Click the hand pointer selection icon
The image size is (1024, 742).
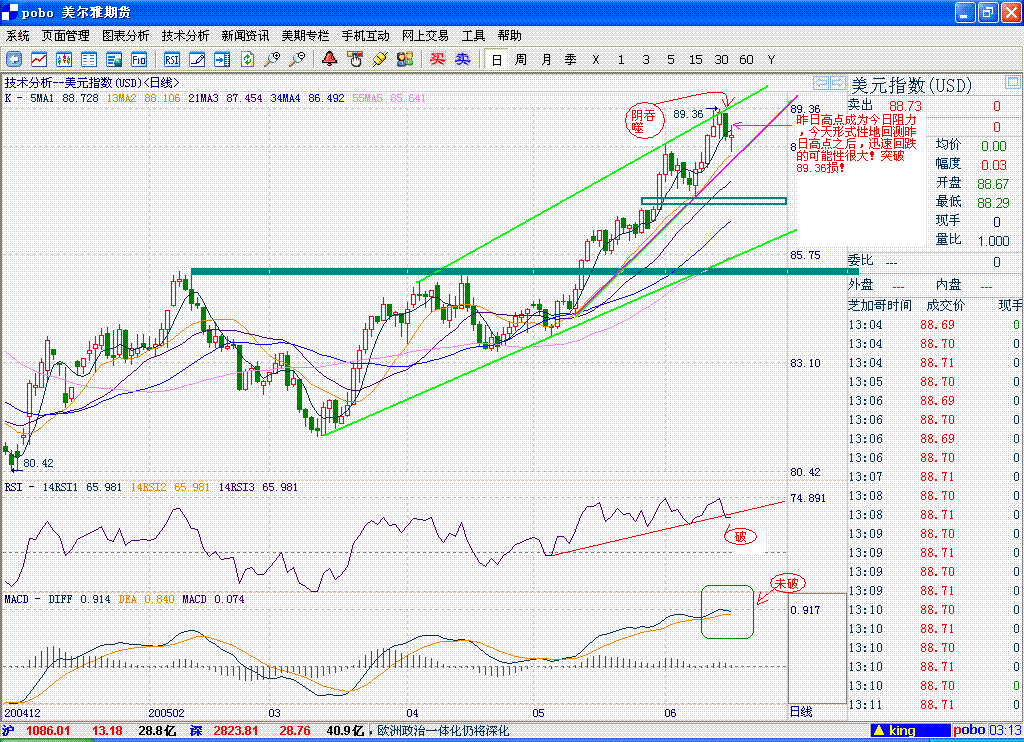(355, 59)
